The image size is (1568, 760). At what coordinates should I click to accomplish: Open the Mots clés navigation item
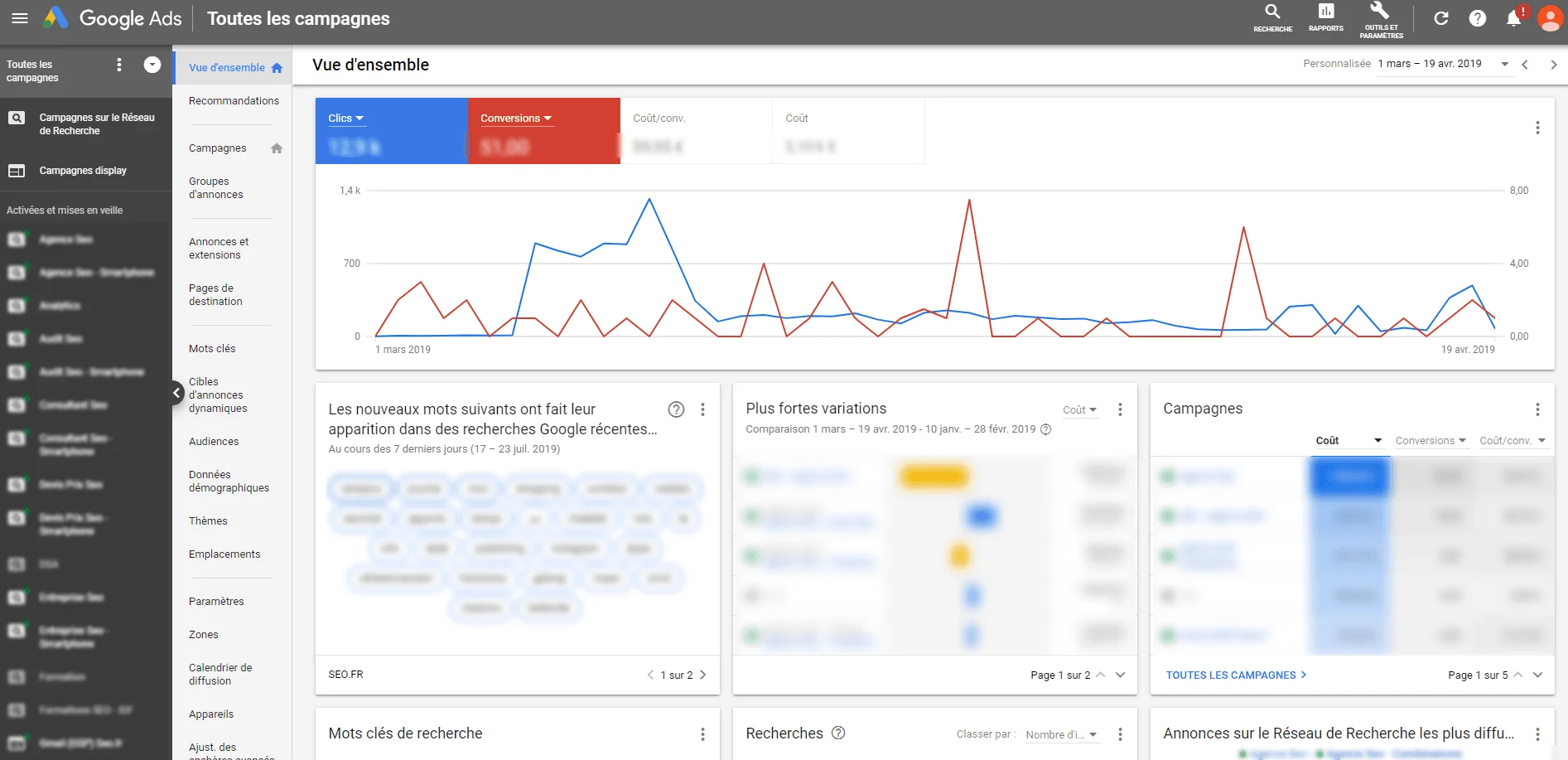(212, 348)
